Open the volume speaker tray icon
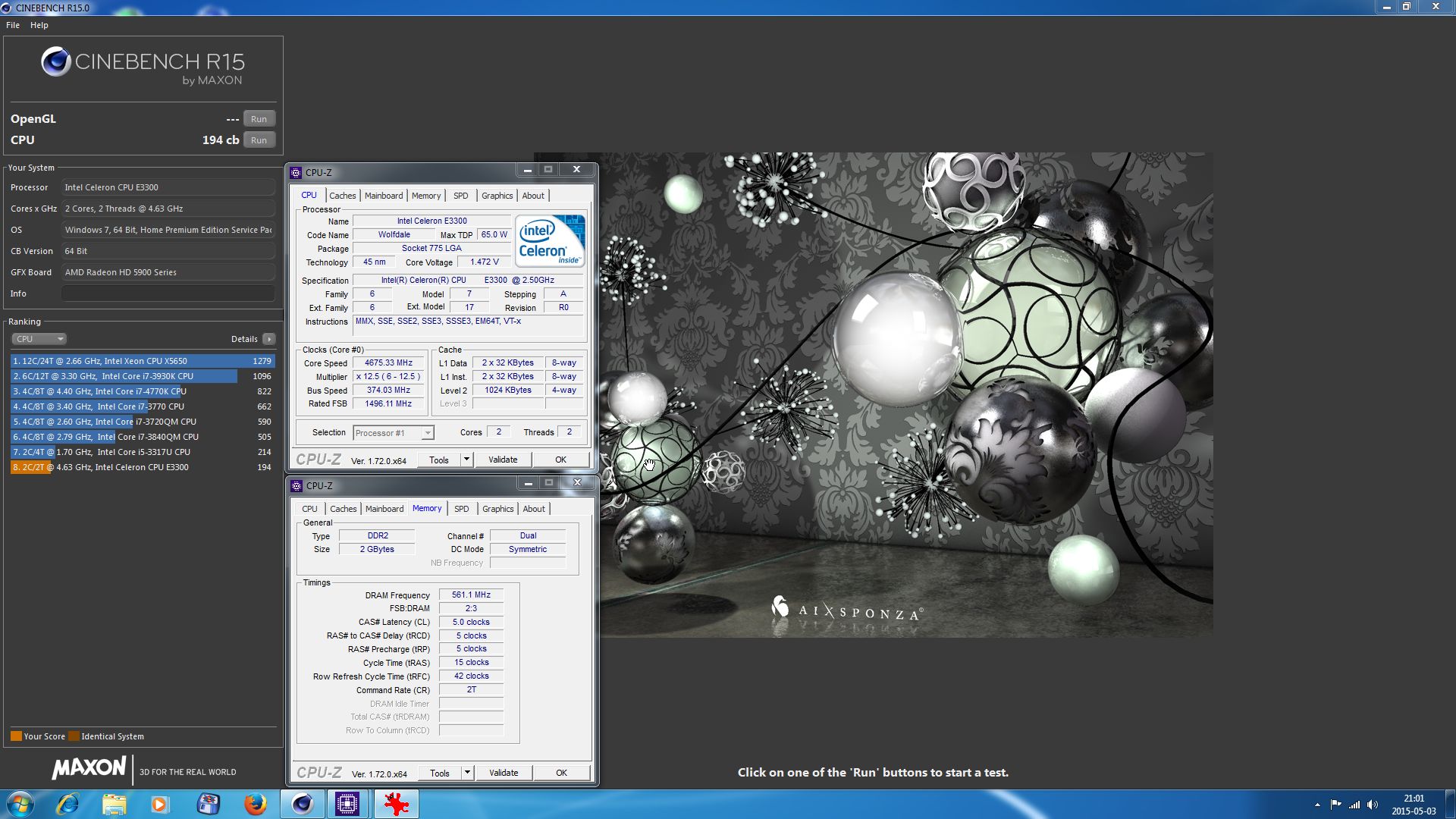Screen dimensions: 1456x819 point(1372,805)
